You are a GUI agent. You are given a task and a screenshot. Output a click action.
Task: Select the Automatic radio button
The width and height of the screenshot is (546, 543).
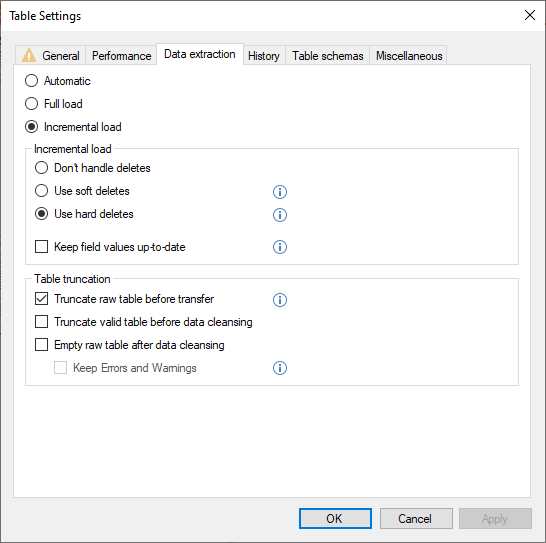click(31, 81)
